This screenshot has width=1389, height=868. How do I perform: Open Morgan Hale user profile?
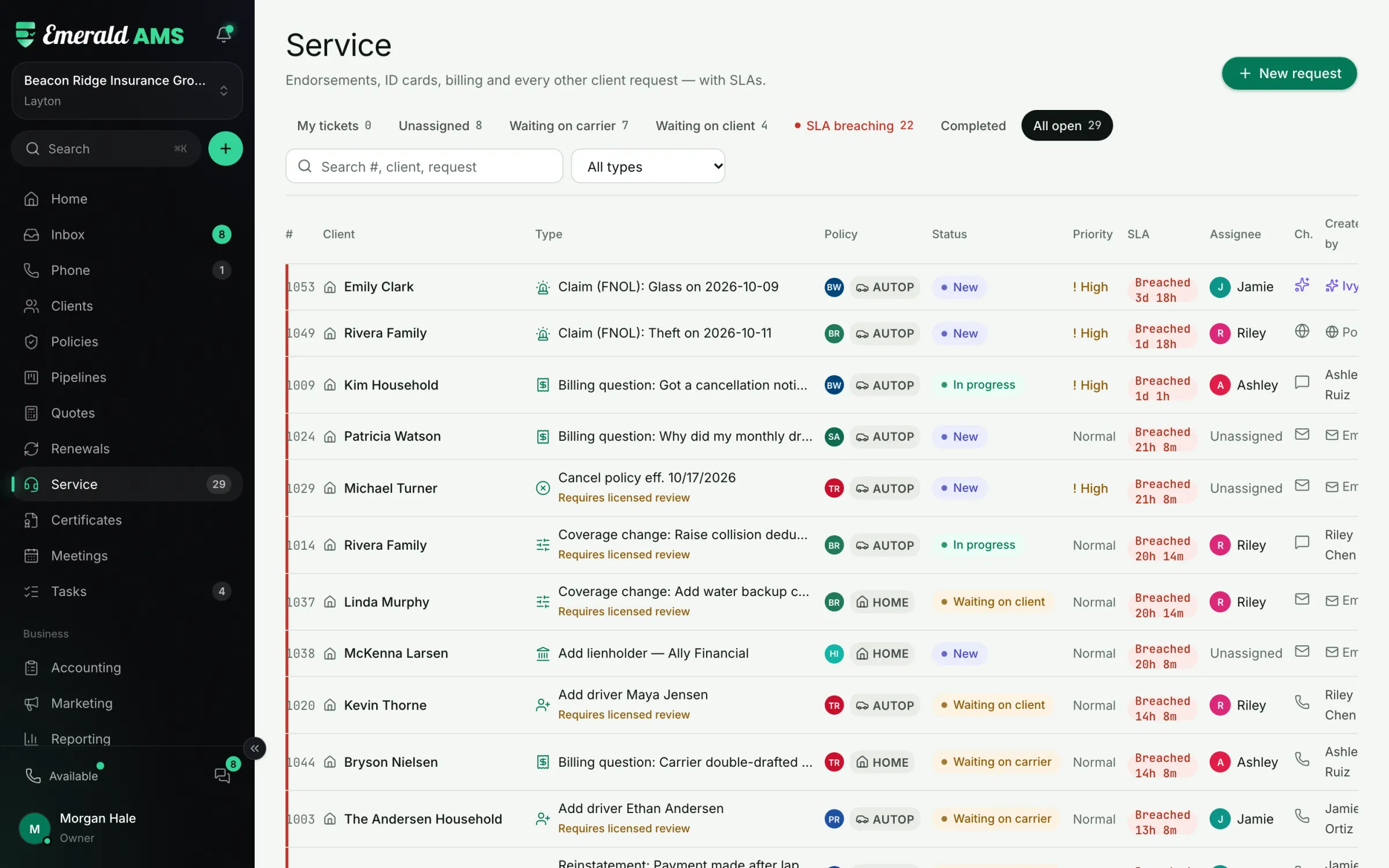(x=127, y=827)
